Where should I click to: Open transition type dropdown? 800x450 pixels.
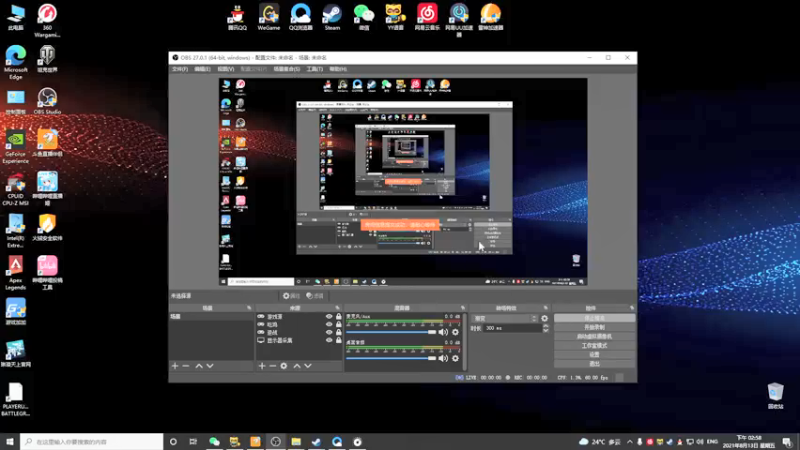tap(504, 318)
